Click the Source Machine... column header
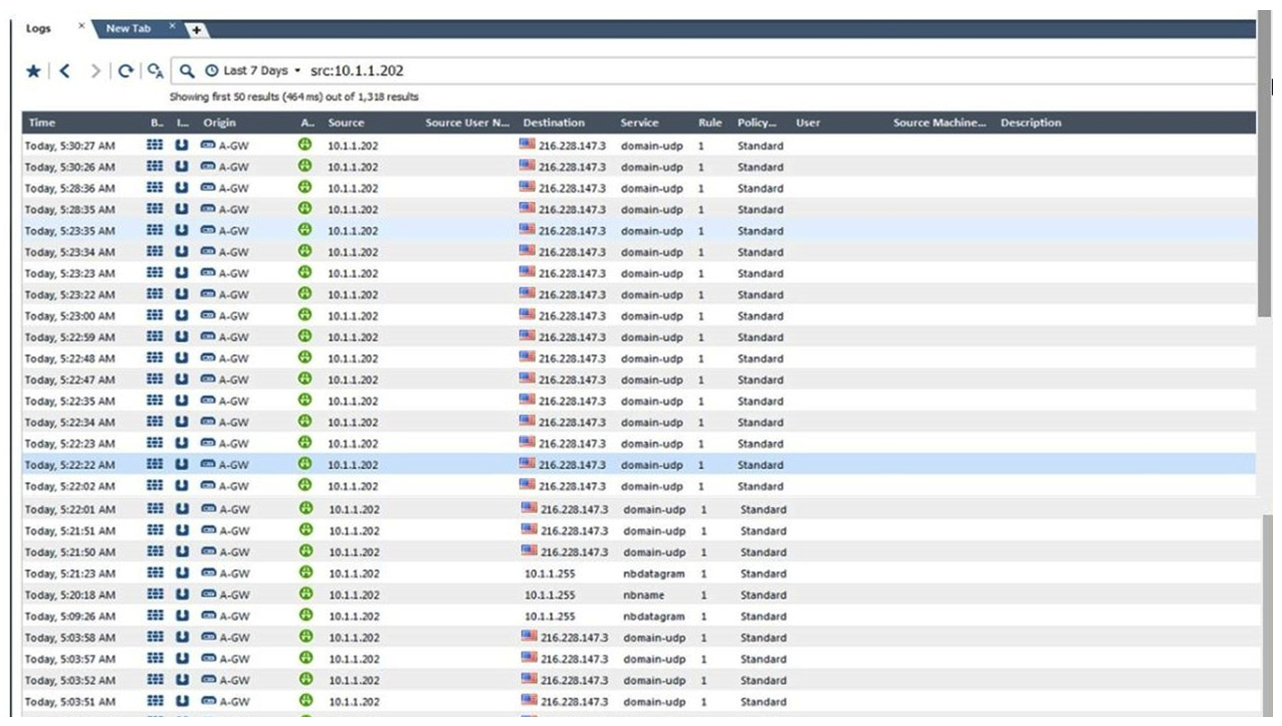Viewport: 1282px width, 726px height. (940, 123)
